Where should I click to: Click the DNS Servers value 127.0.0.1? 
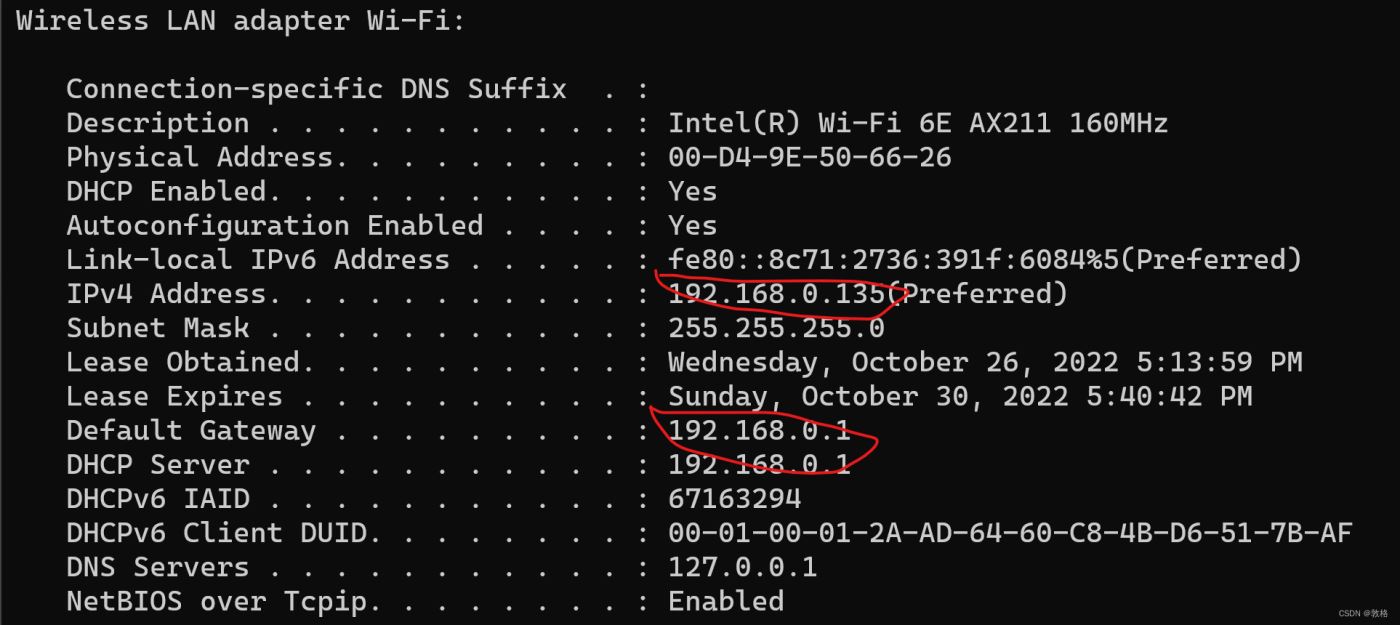click(742, 567)
